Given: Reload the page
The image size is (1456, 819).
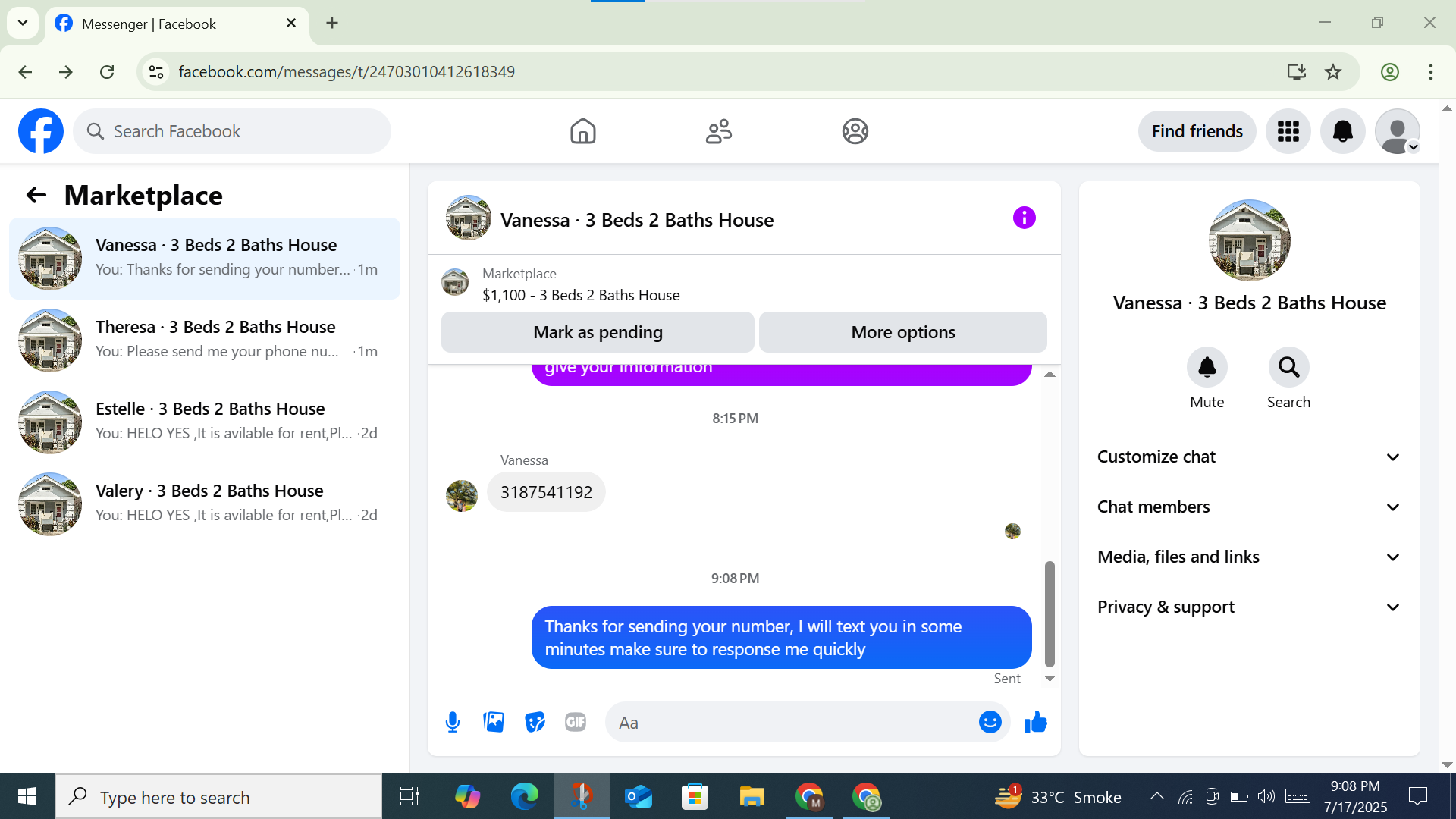Looking at the screenshot, I should (107, 72).
